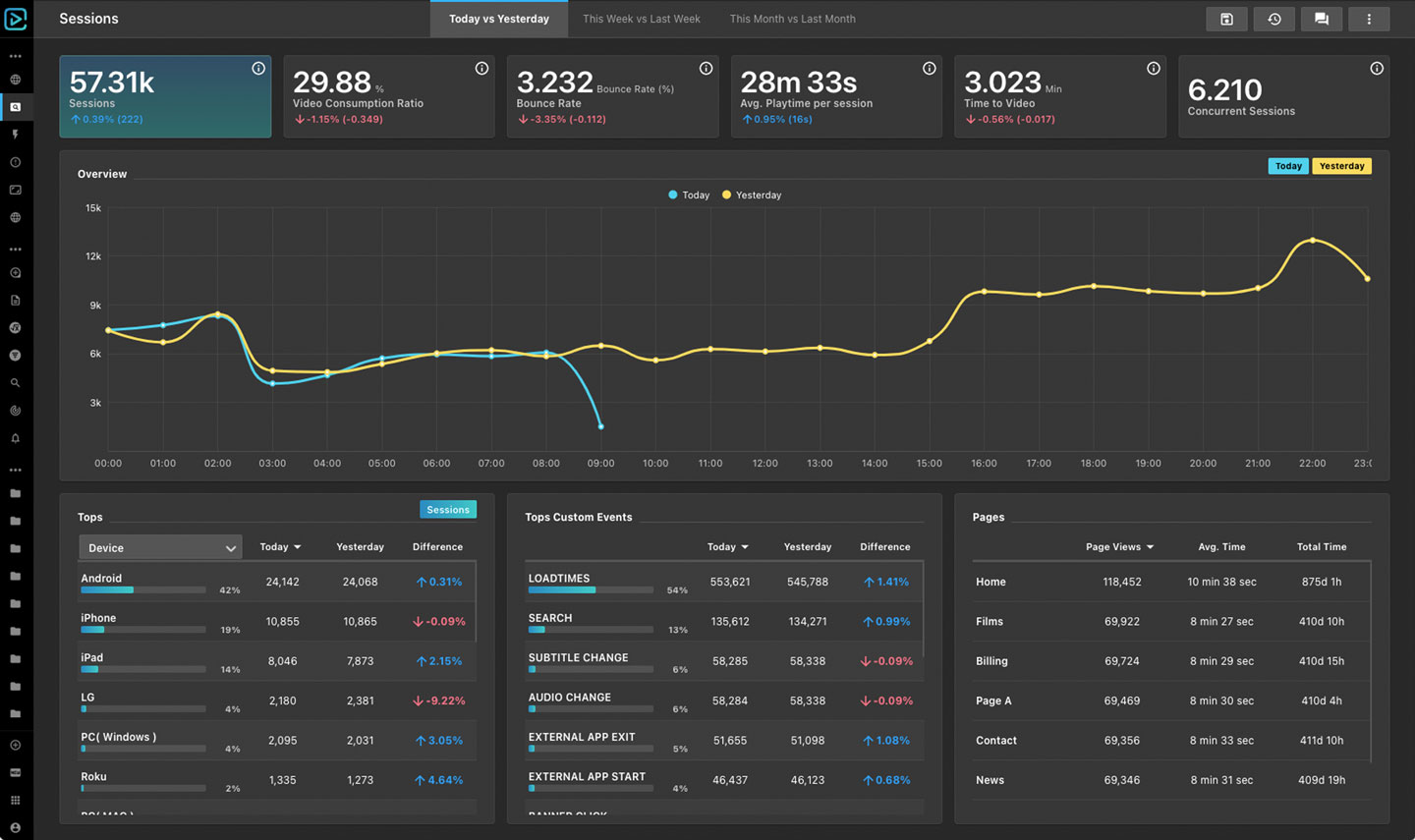Click Android usage progress bar
Viewport: 1415px width, 840px height.
click(x=143, y=590)
